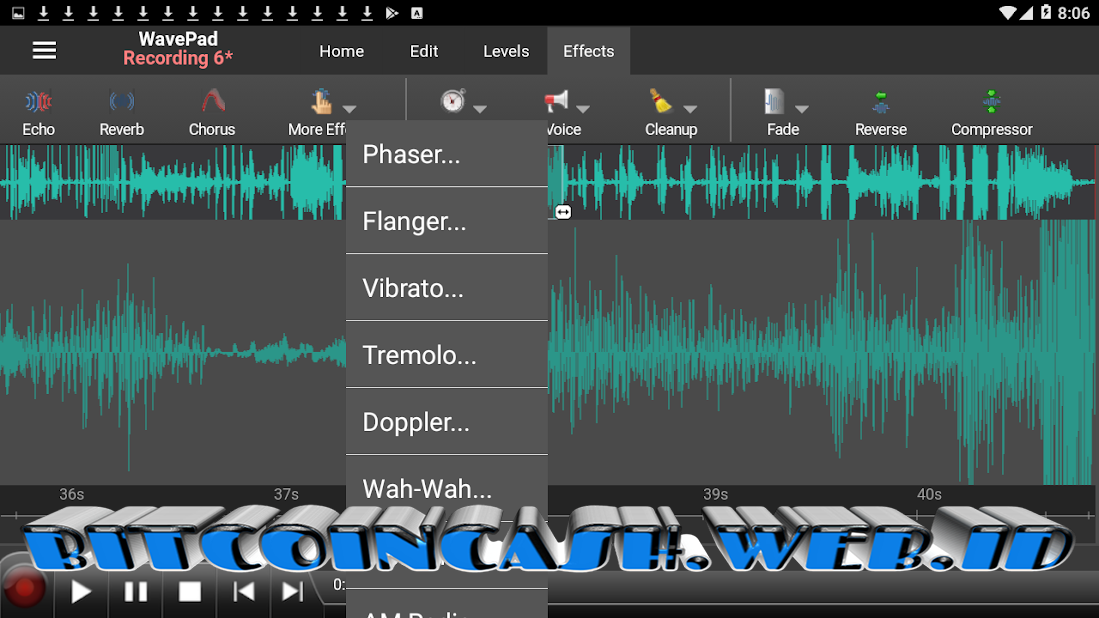Viewport: 1099px width, 618px height.
Task: Choose Doppler... from the effects menu
Action: point(446,422)
